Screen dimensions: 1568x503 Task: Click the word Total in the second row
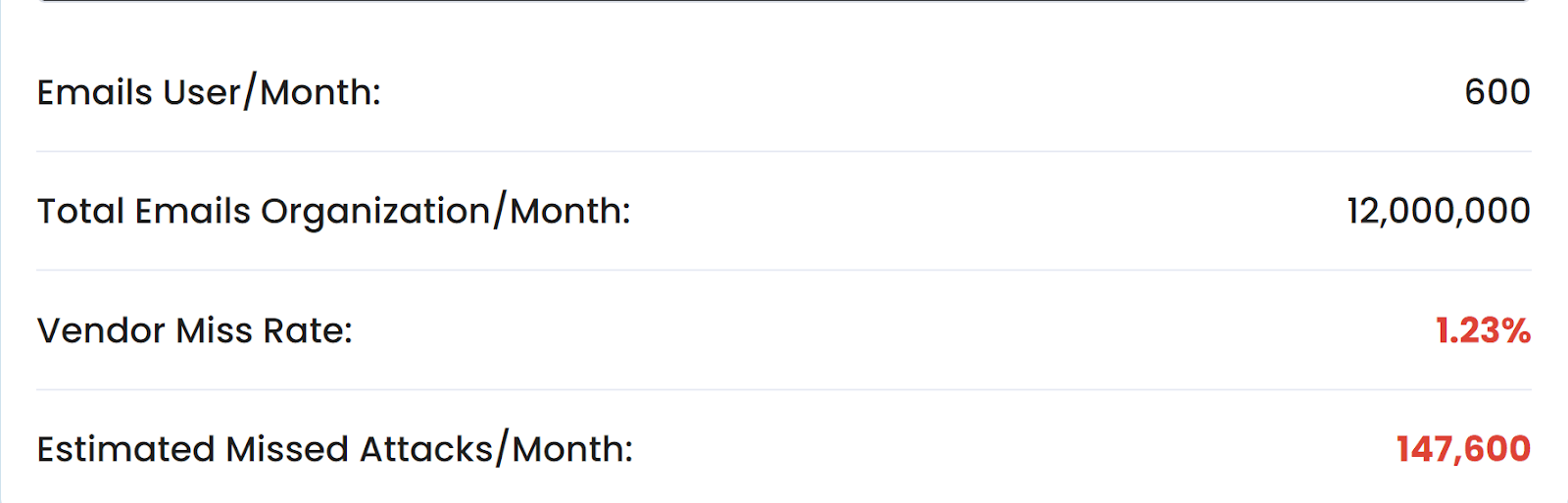tap(81, 211)
